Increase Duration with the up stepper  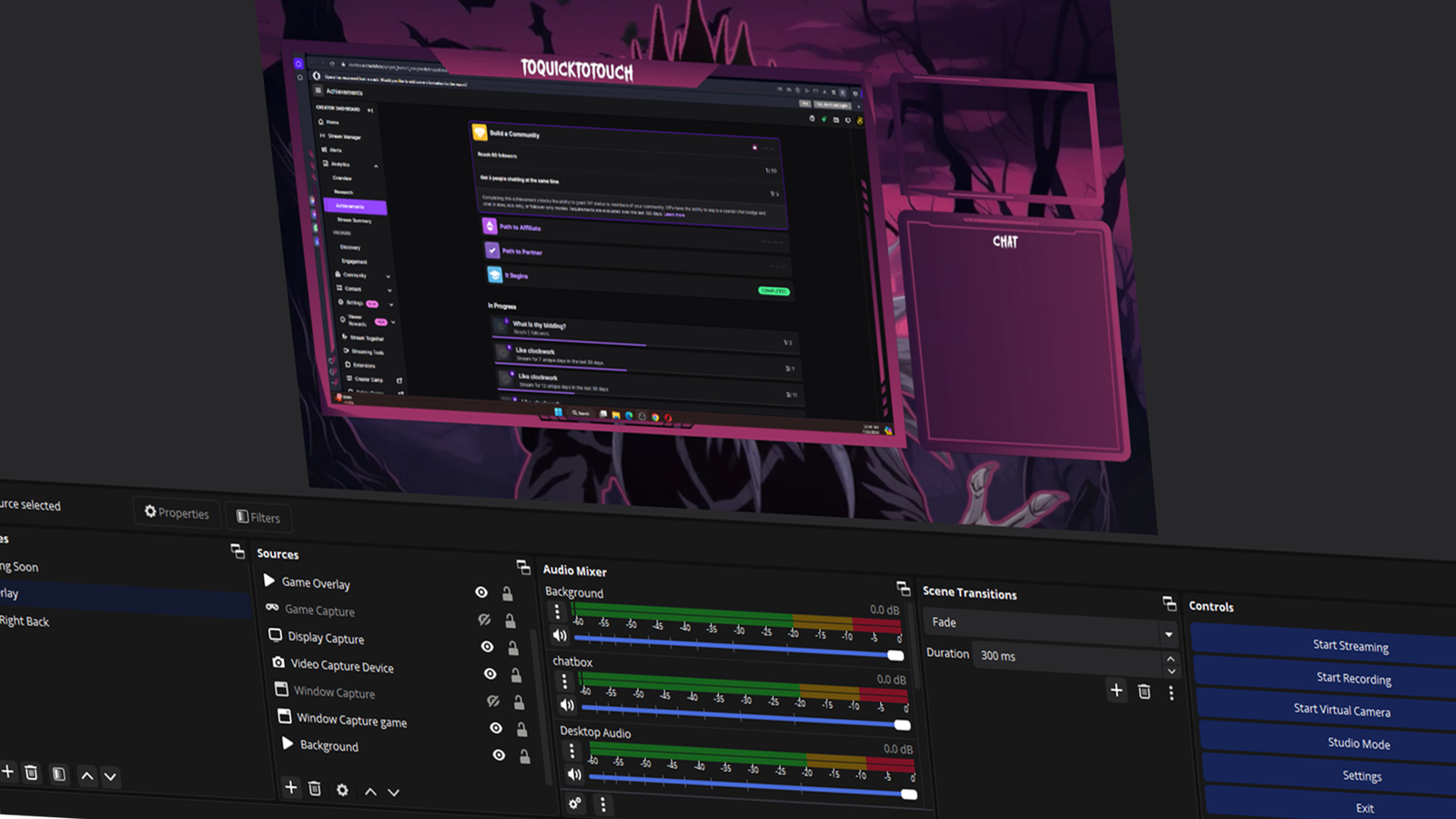1171,658
